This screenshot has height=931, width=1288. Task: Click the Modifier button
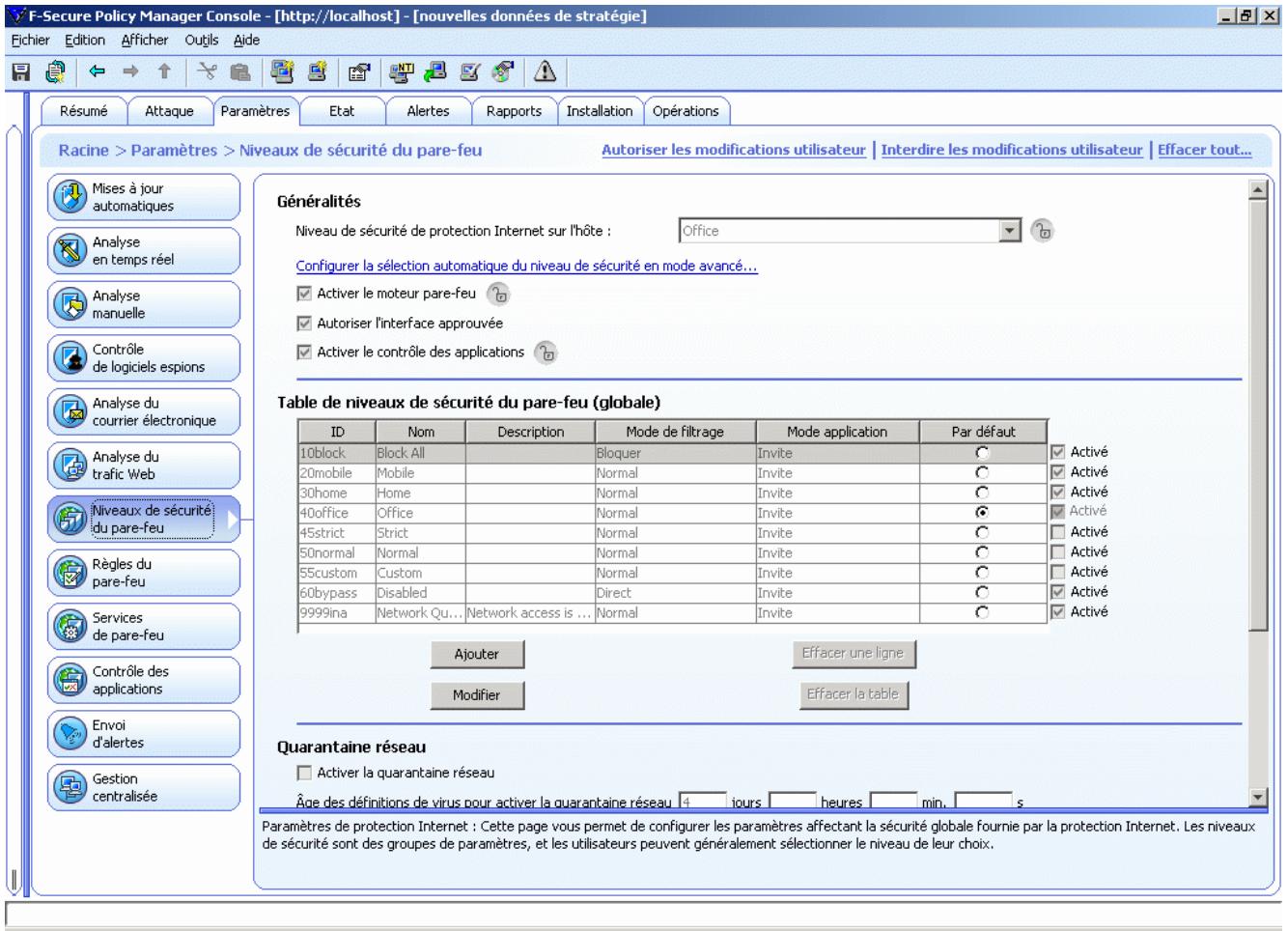(477, 695)
